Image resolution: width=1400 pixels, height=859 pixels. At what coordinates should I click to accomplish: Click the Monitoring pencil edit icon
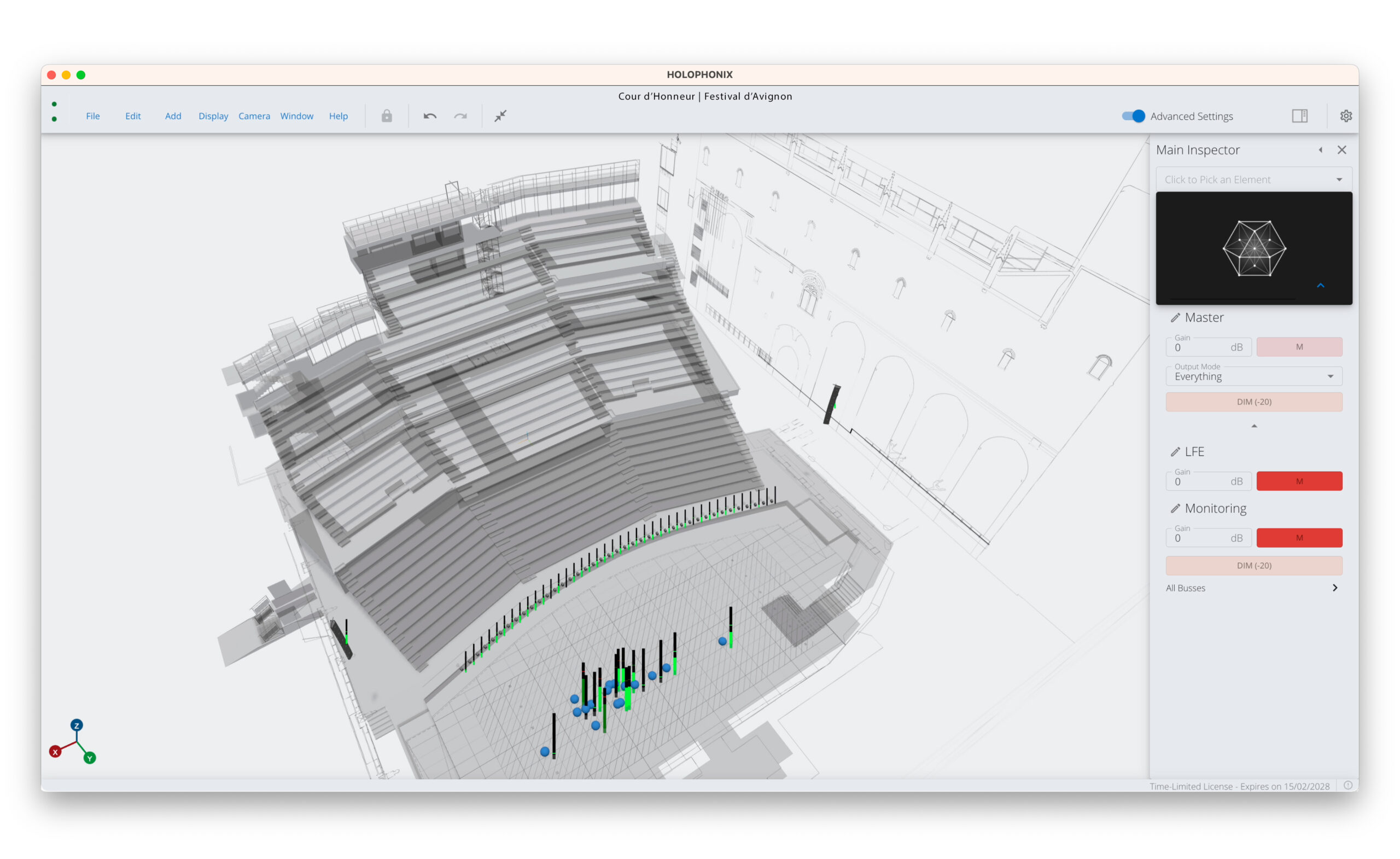[x=1175, y=508]
